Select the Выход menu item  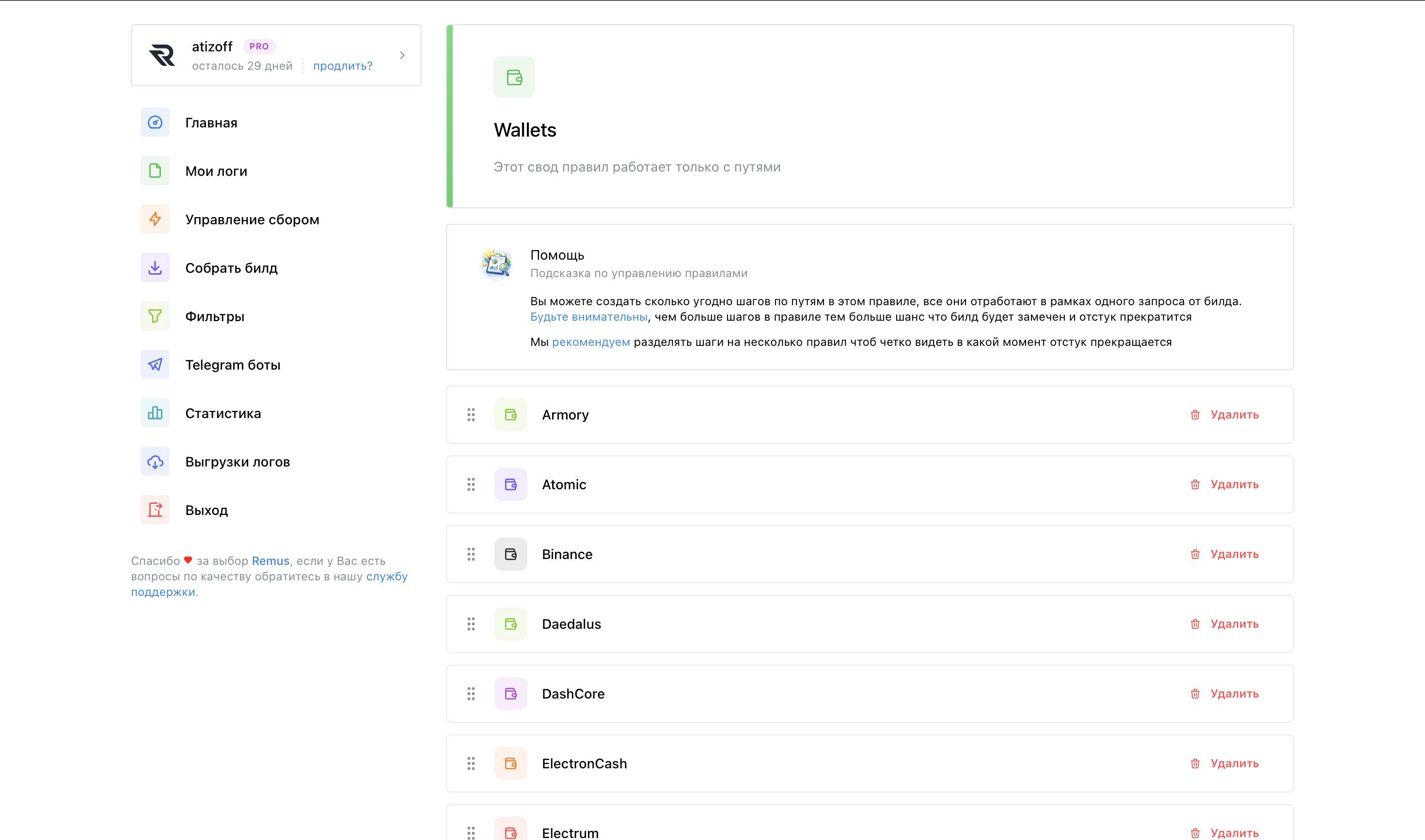click(x=206, y=510)
